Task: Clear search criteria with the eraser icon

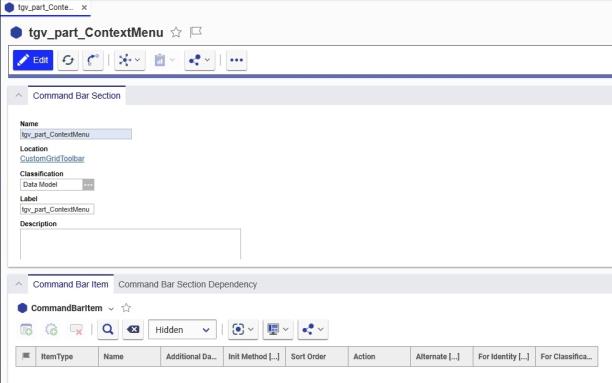Action: pyautogui.click(x=133, y=330)
